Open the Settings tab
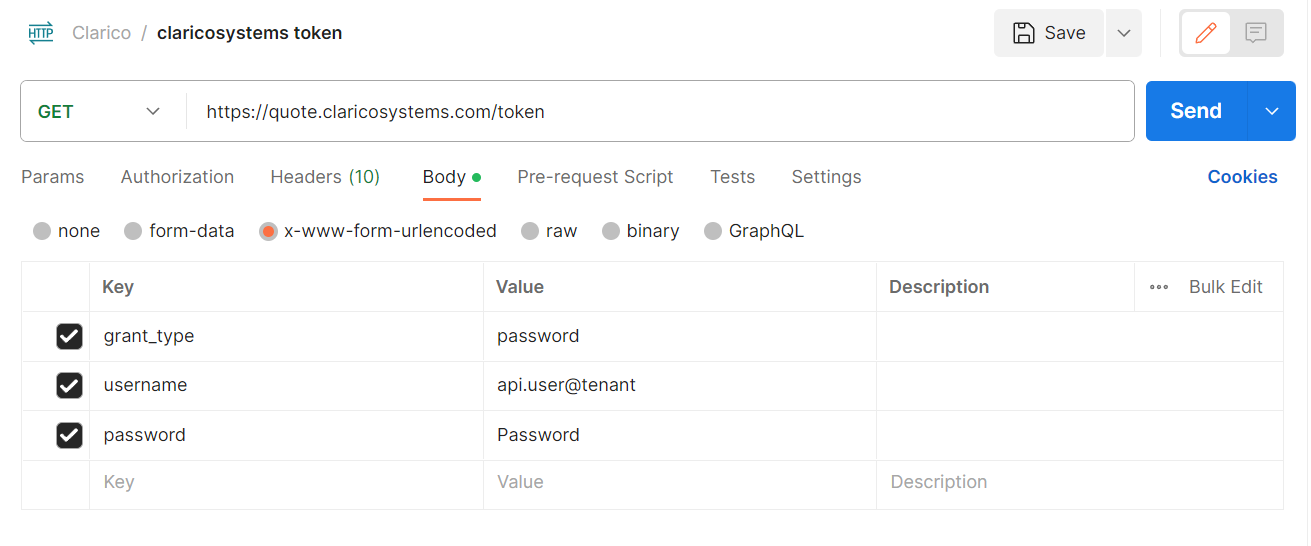 (826, 177)
